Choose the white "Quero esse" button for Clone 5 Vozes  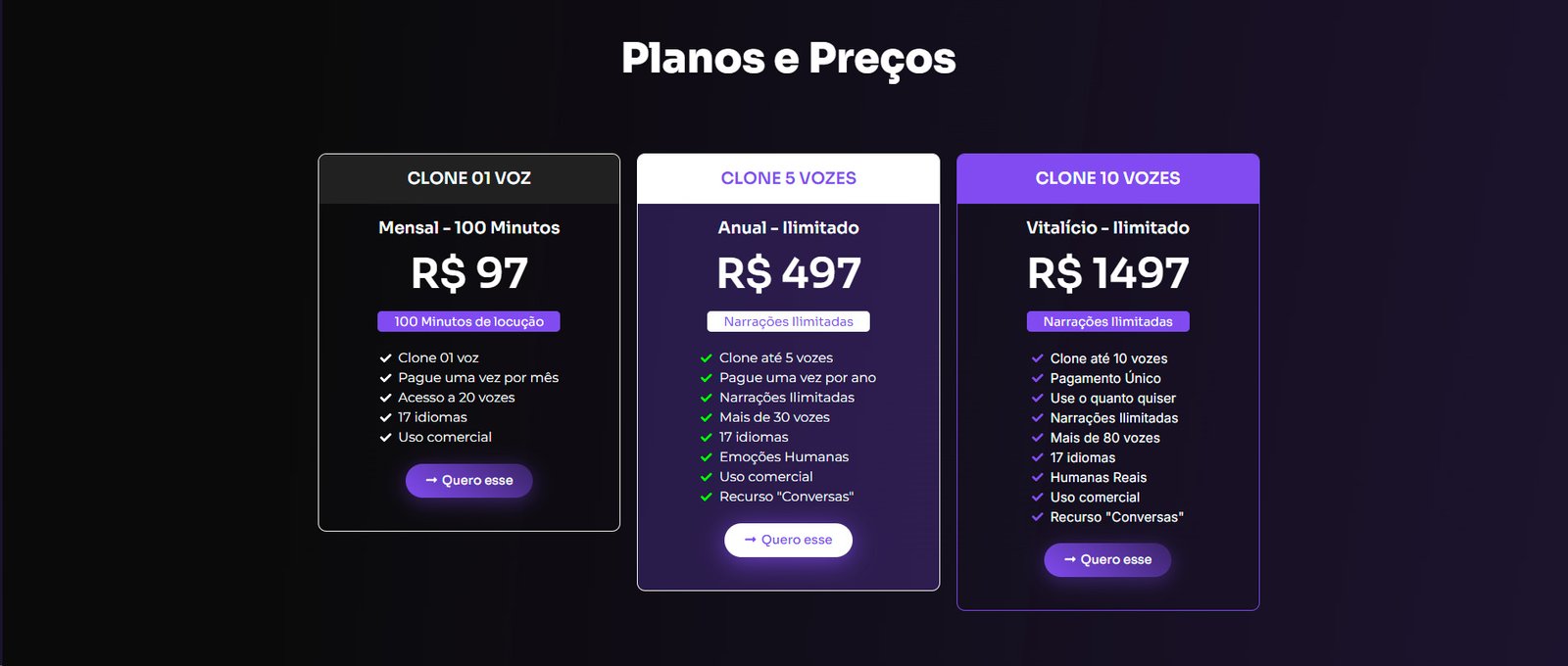point(788,540)
